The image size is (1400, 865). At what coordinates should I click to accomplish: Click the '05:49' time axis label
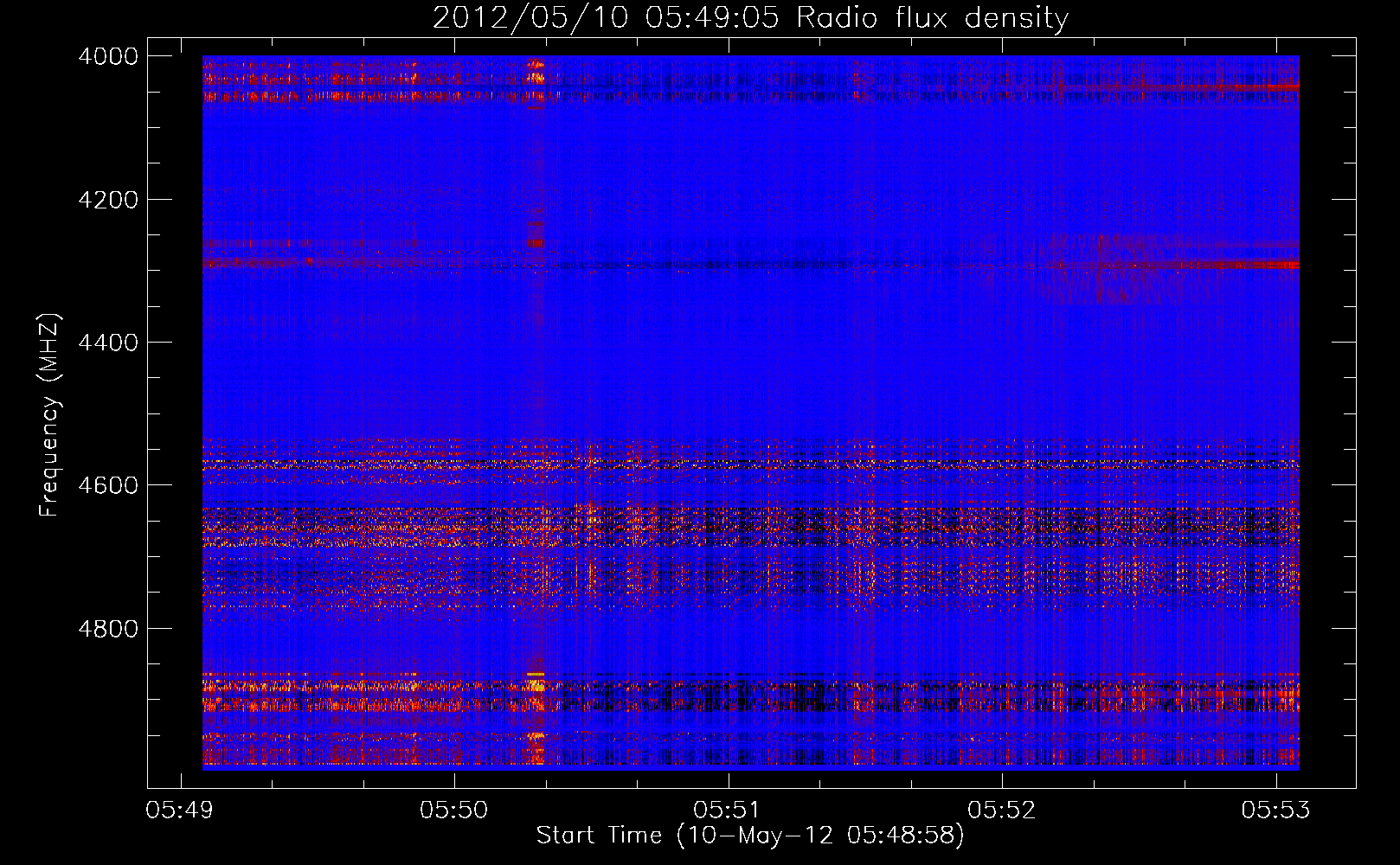[x=180, y=811]
